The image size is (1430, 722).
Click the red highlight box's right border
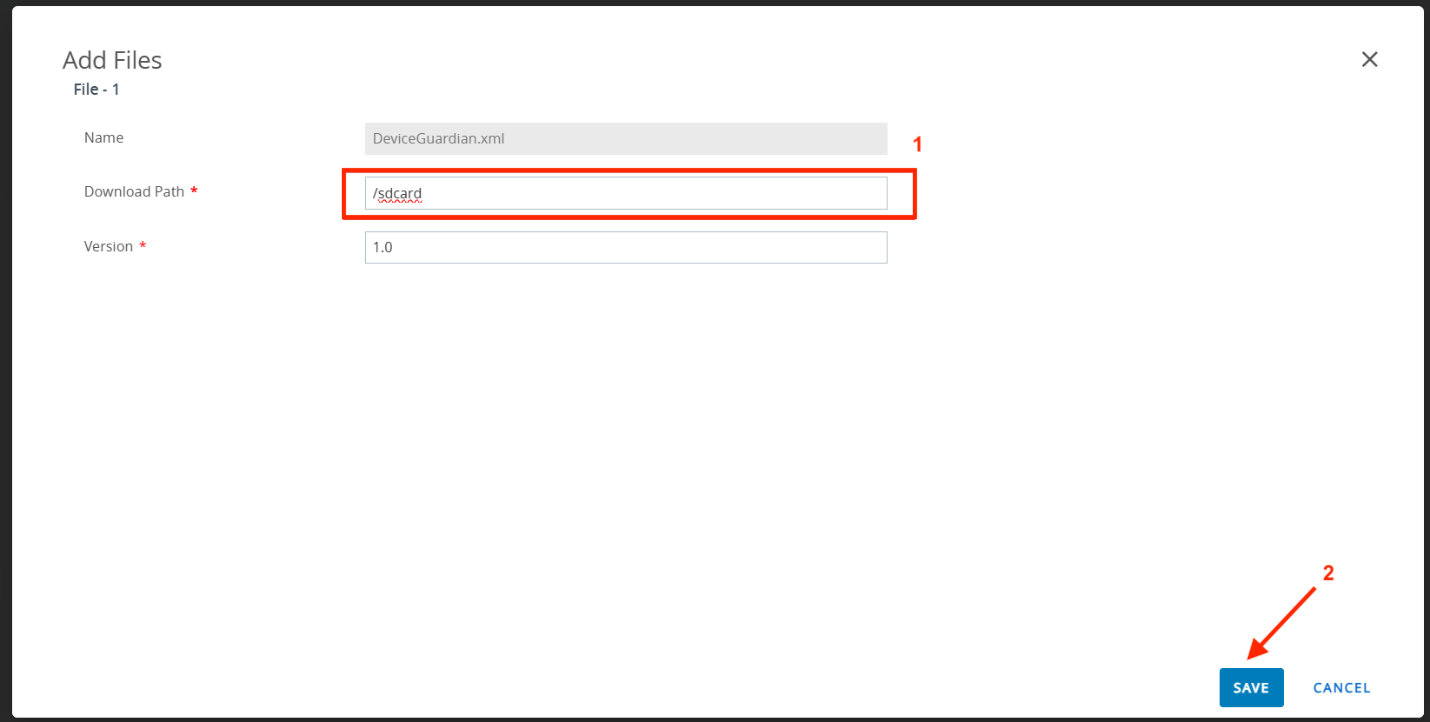tap(915, 194)
